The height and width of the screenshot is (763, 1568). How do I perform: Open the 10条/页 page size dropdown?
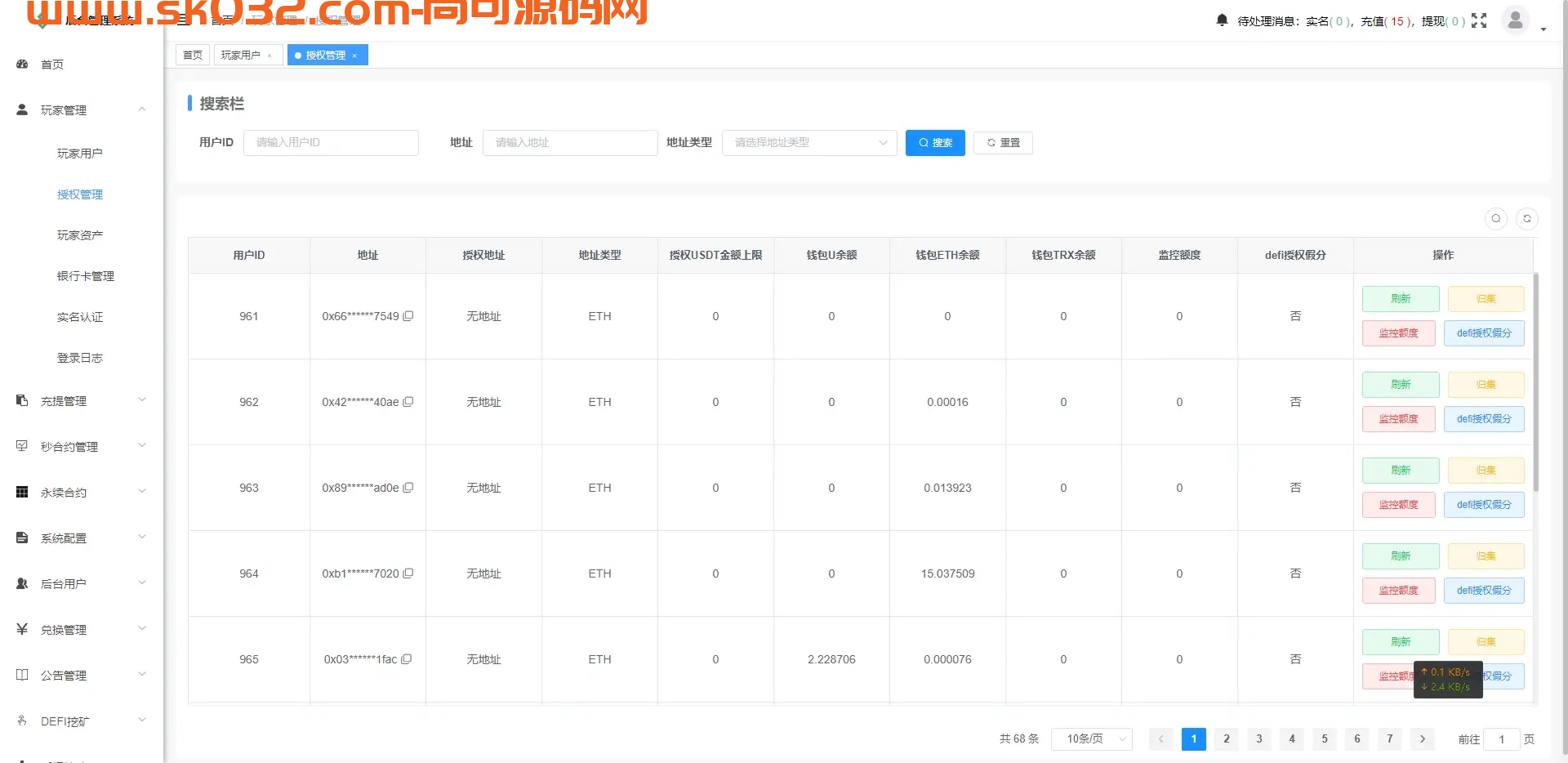click(1092, 738)
